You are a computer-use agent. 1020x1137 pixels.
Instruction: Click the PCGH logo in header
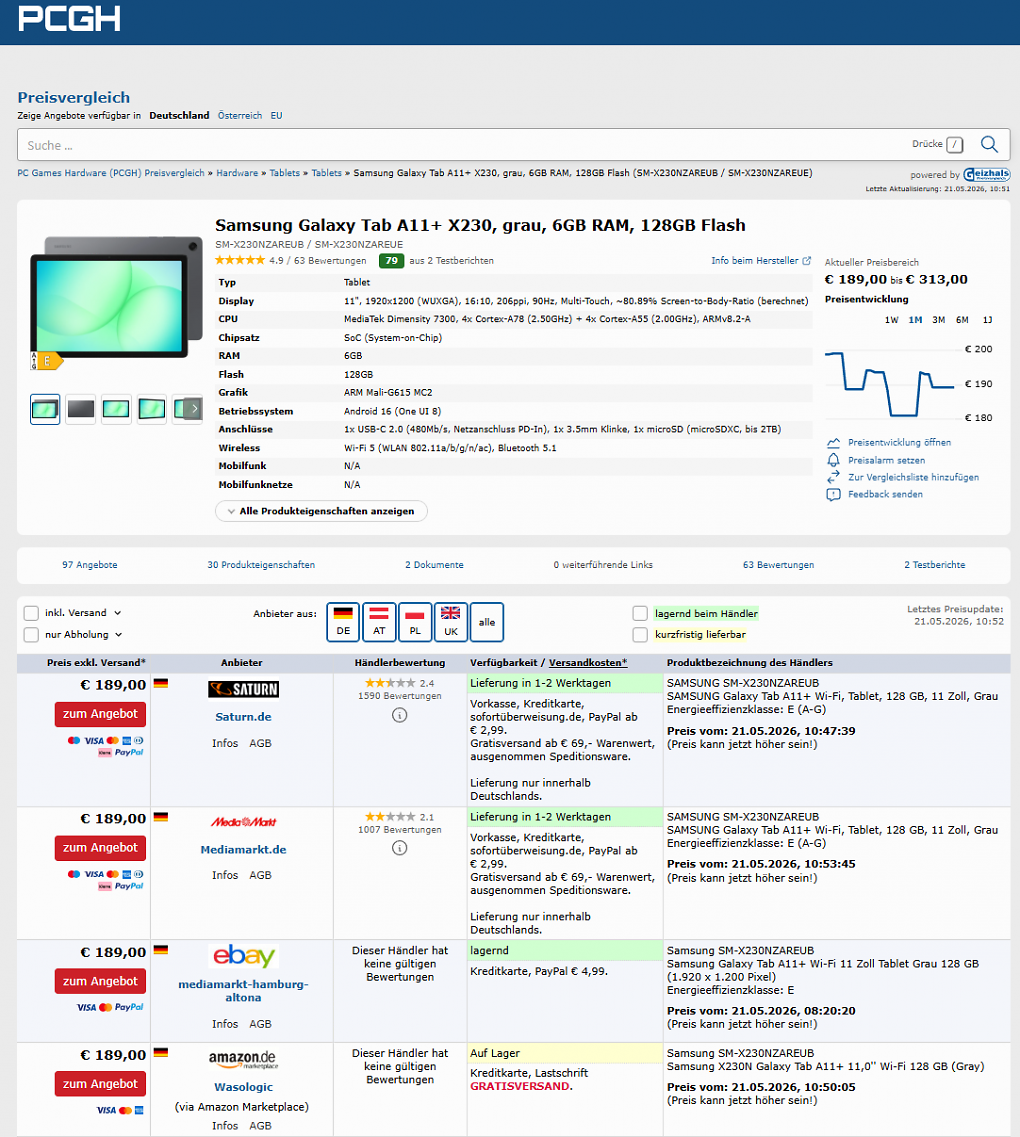[69, 18]
